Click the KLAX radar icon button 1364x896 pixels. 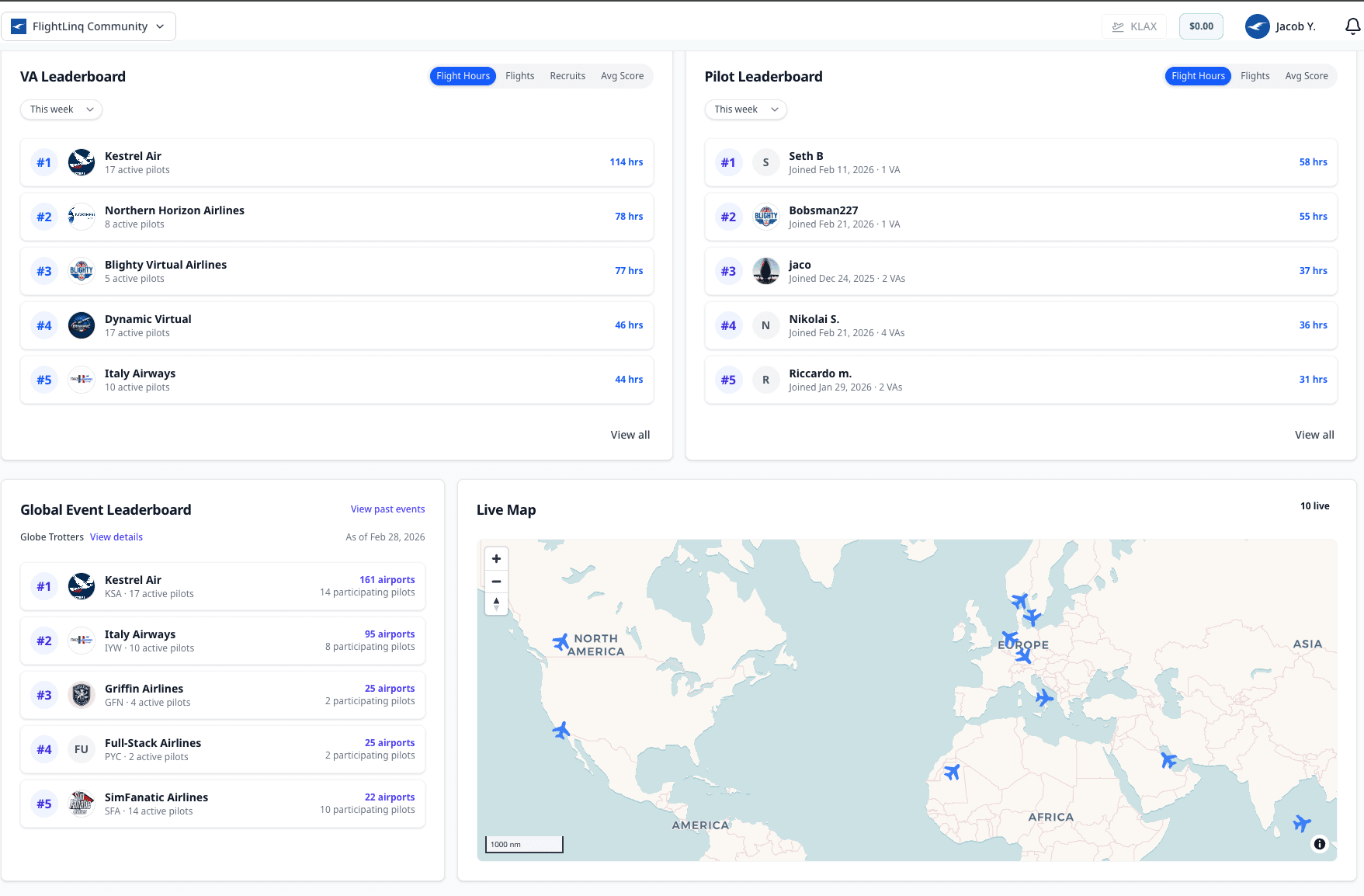(x=1134, y=26)
